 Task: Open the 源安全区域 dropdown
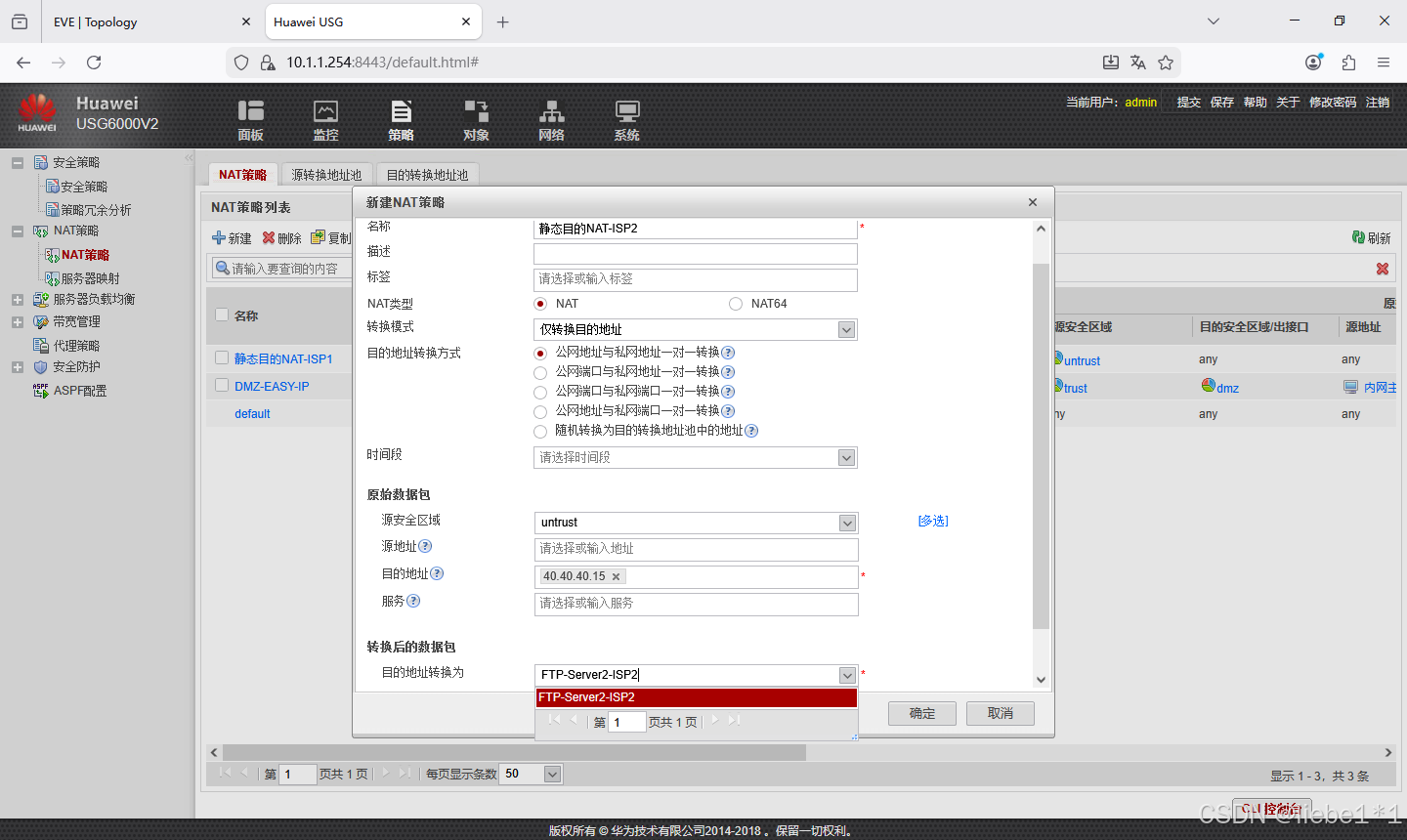847,524
